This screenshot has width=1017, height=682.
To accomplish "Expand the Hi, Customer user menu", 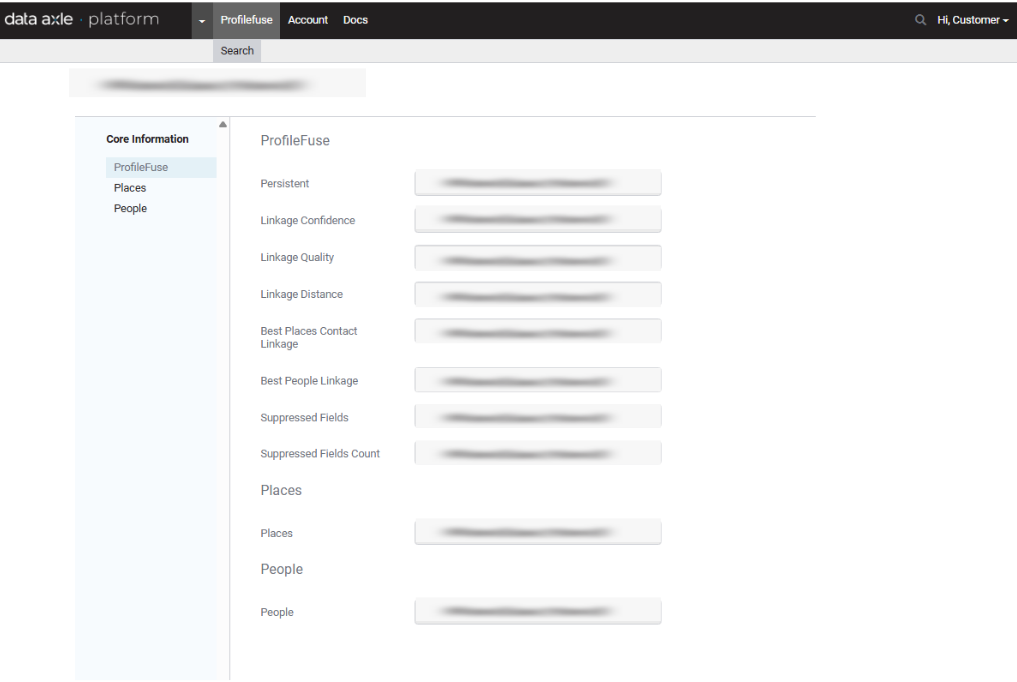I will [972, 20].
